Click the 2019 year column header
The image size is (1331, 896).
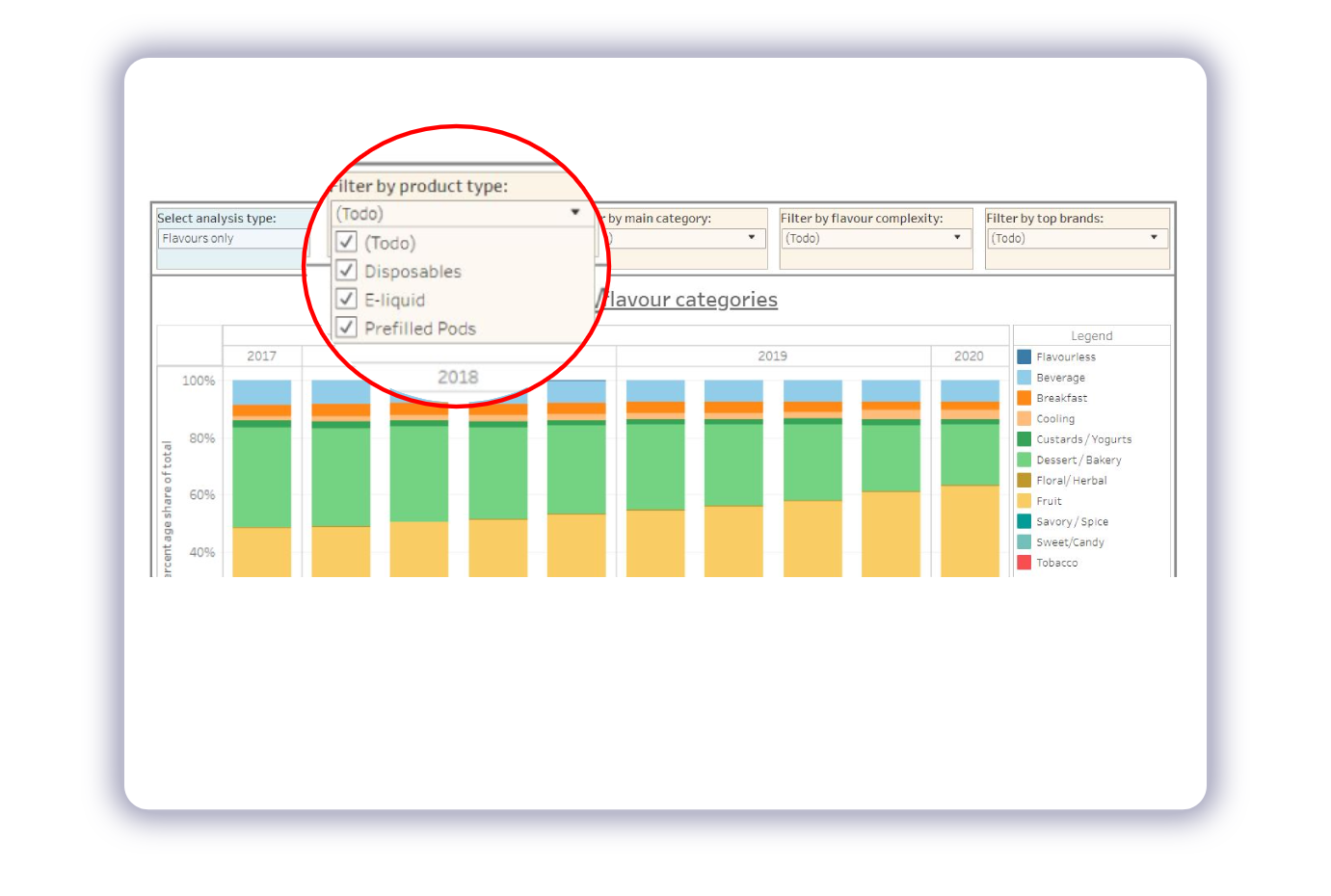(772, 356)
